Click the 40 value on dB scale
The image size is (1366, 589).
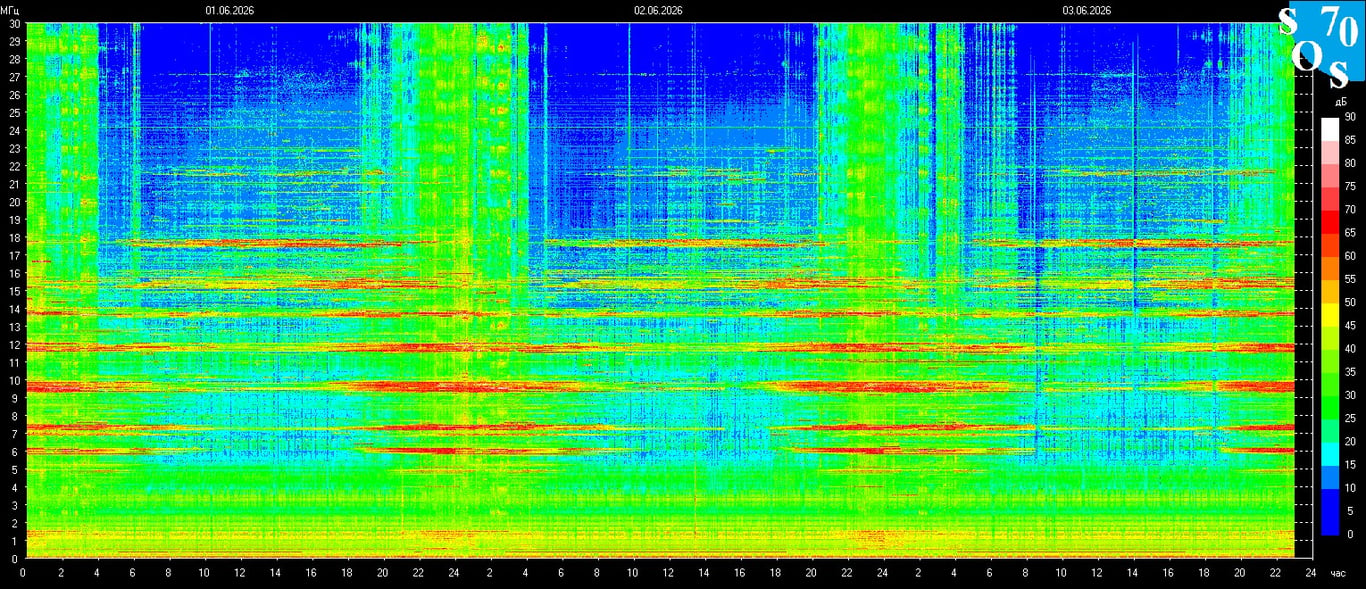1349,349
